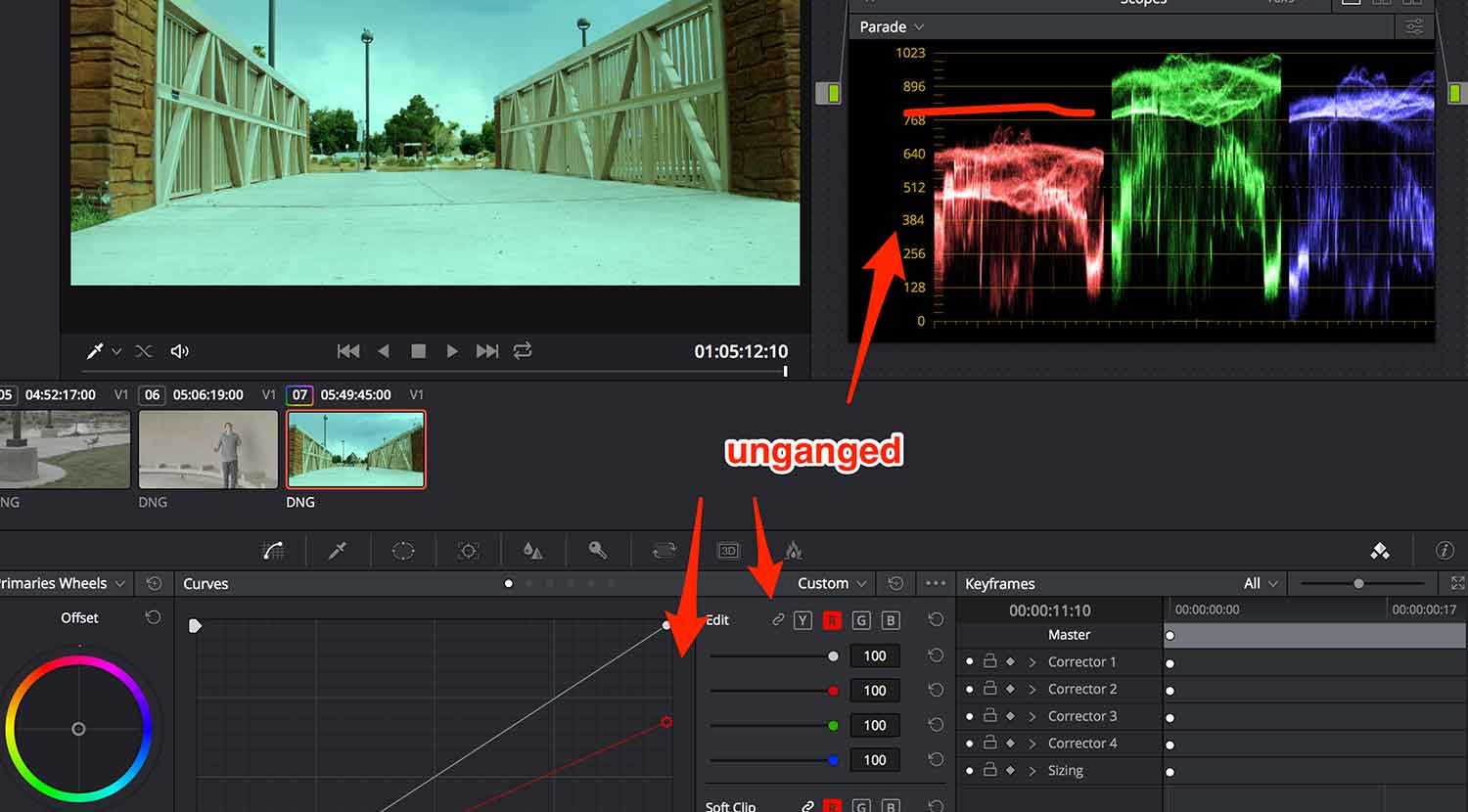The height and width of the screenshot is (812, 1468).
Task: Click the viewer timecode 01:05:12:10
Action: tap(741, 351)
